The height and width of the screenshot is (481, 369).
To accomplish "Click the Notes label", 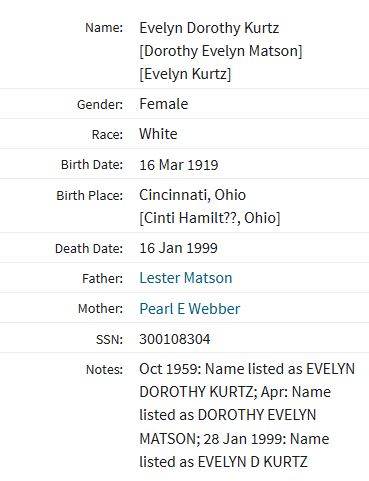I will (104, 370).
